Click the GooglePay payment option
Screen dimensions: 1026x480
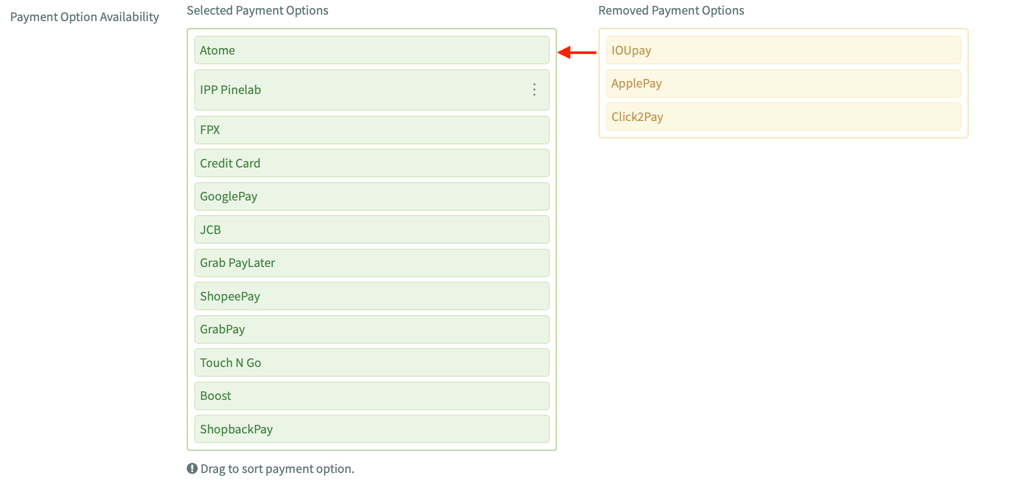[x=371, y=196]
